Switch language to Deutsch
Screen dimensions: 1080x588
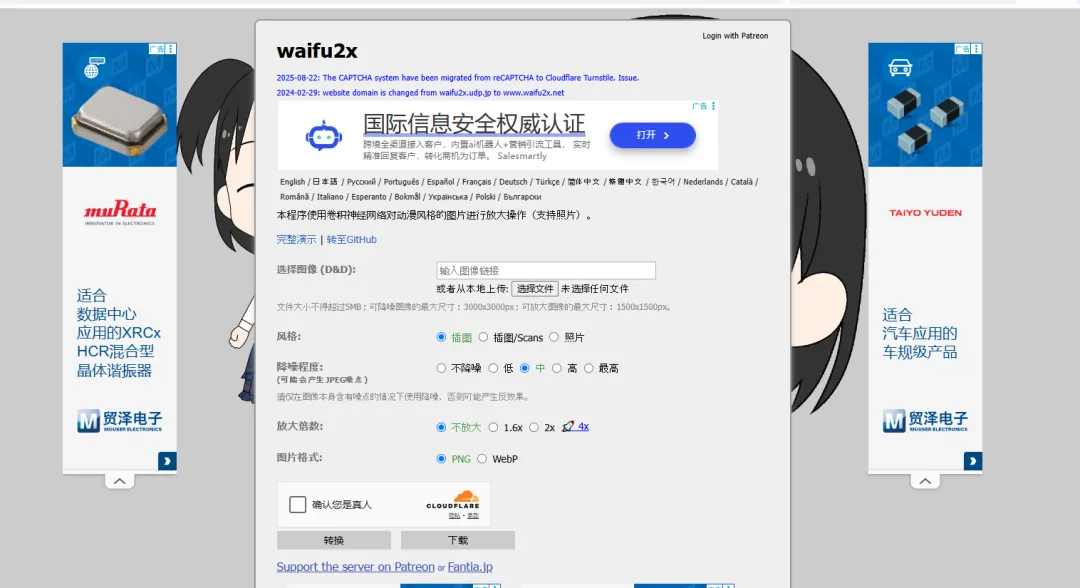pos(513,182)
